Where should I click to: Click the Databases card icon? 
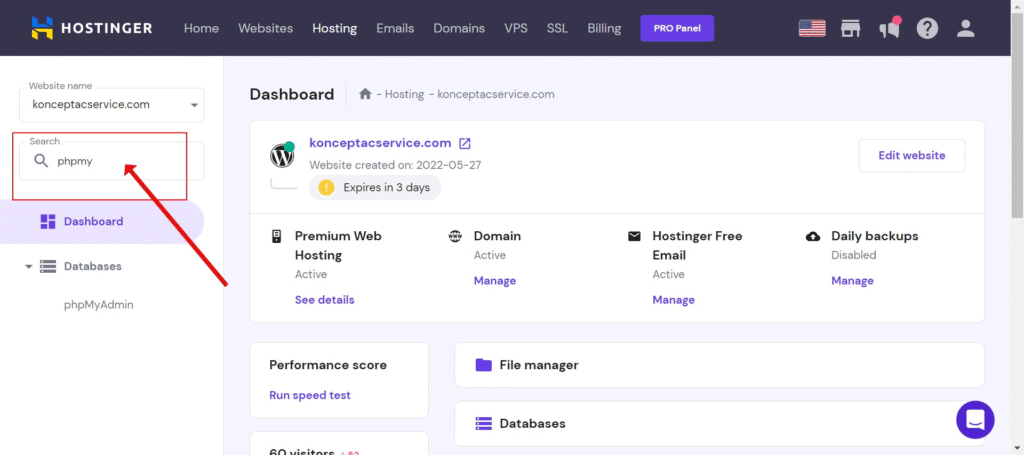pos(483,424)
